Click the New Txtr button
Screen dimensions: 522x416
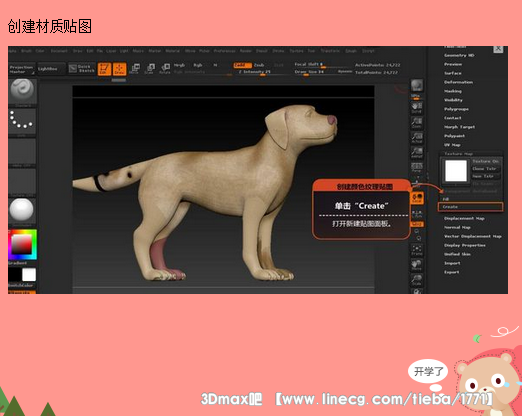(485, 176)
